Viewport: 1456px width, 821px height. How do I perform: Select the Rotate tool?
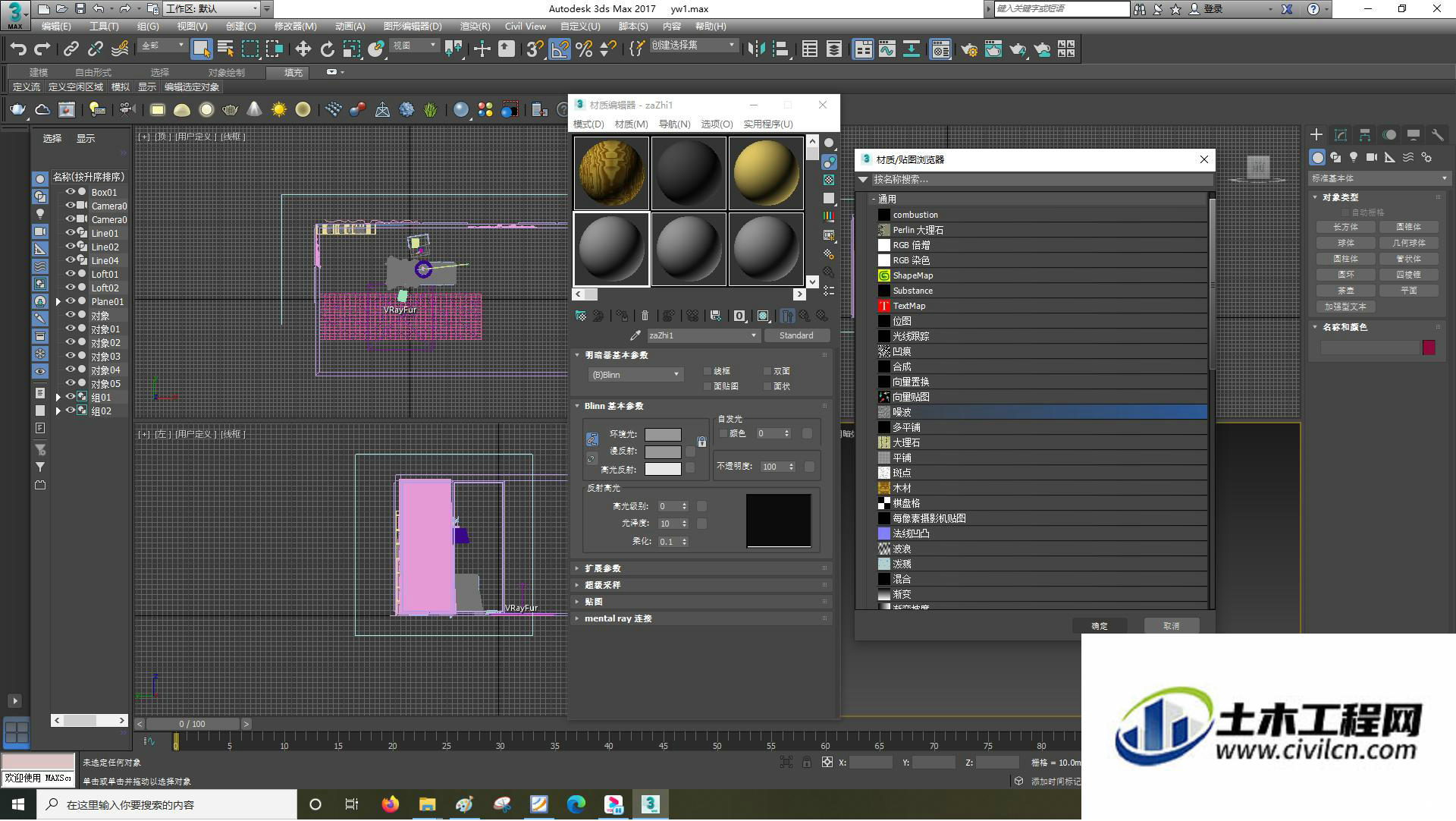pos(328,49)
